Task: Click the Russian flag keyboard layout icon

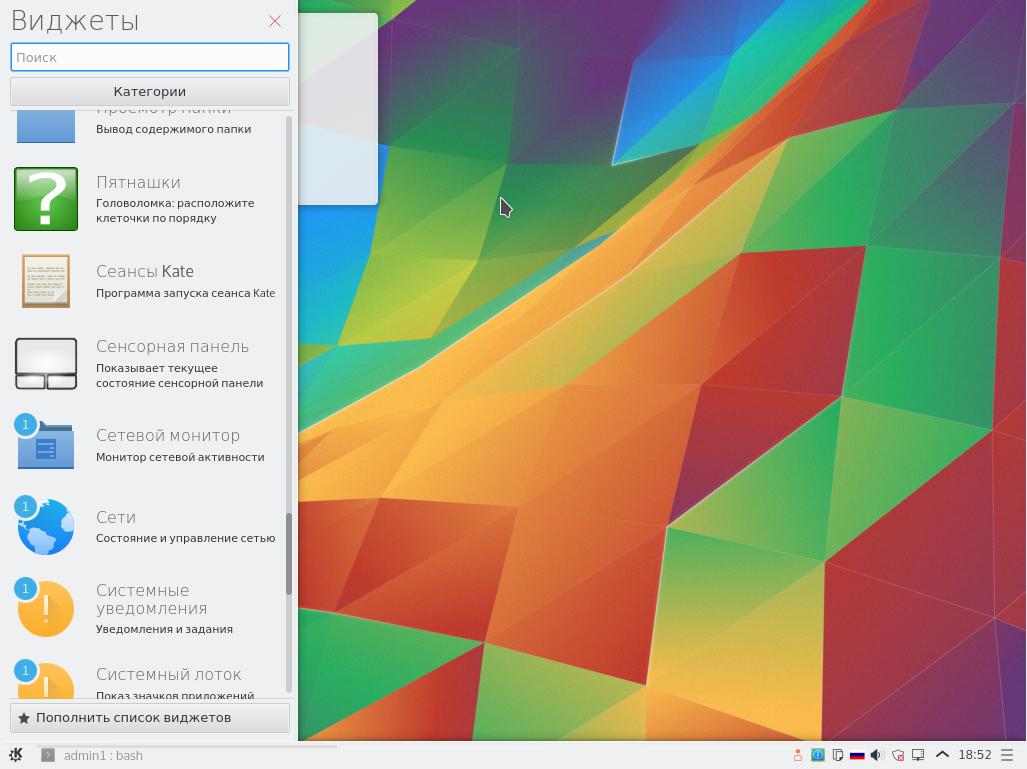Action: point(857,755)
